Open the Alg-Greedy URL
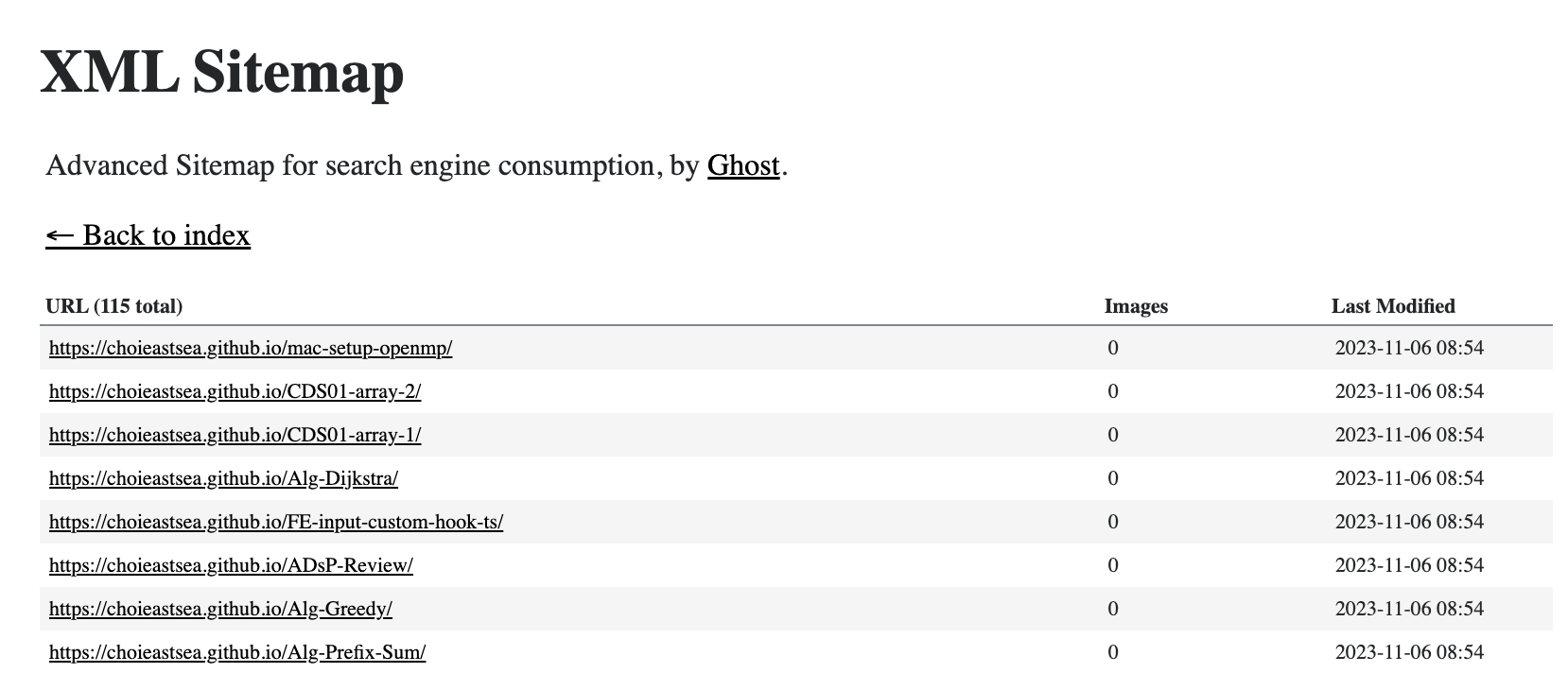Image resolution: width=1568 pixels, height=673 pixels. (x=220, y=609)
